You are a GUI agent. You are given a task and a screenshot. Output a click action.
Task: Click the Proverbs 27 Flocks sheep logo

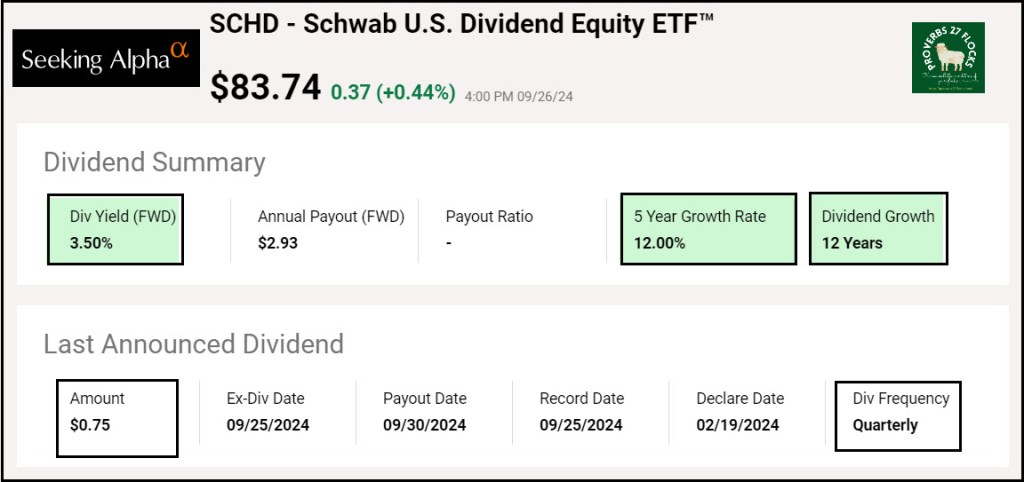pos(948,58)
